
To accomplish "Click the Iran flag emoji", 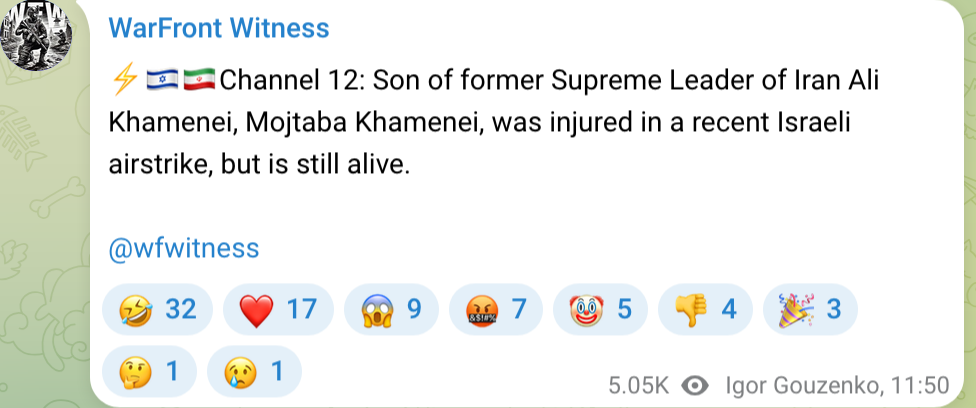I will pyautogui.click(x=199, y=78).
